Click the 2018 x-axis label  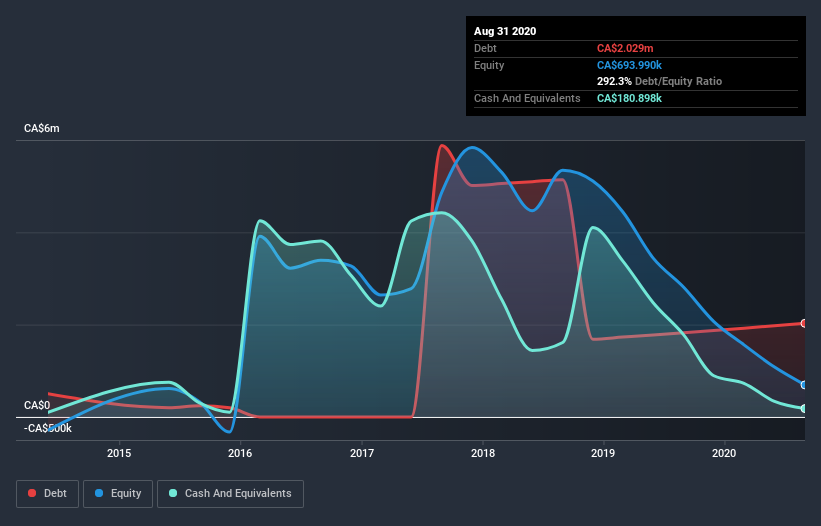click(483, 453)
